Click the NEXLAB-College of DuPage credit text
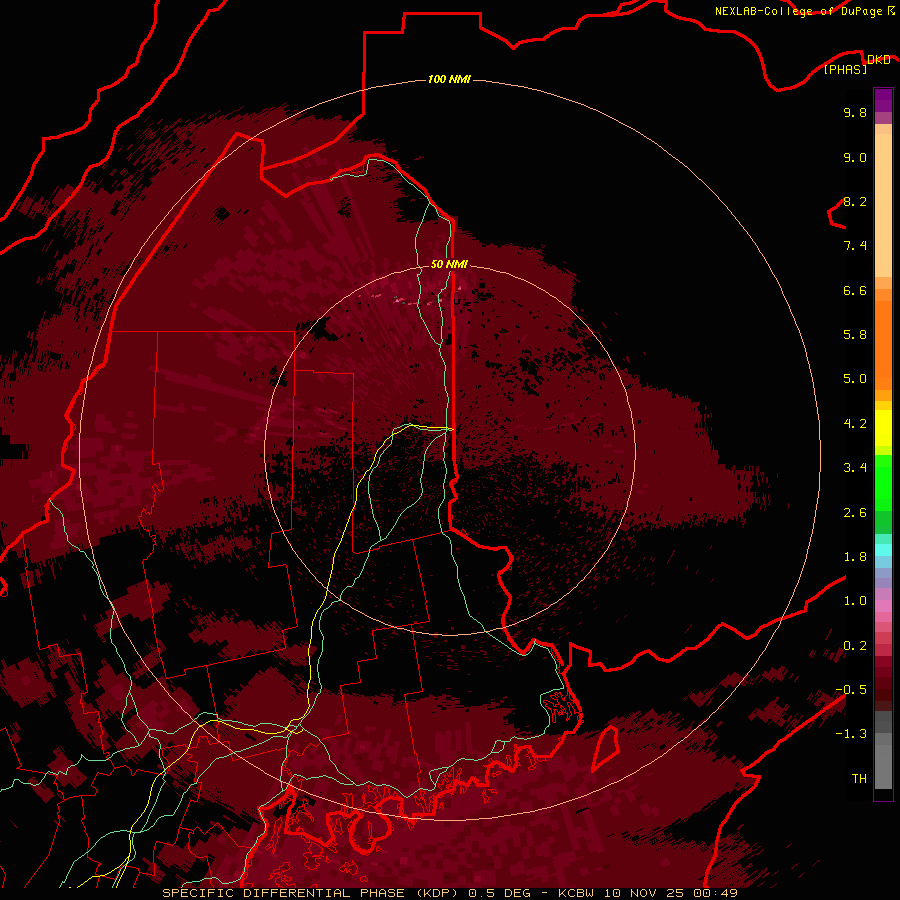The width and height of the screenshot is (900, 900). [x=798, y=11]
